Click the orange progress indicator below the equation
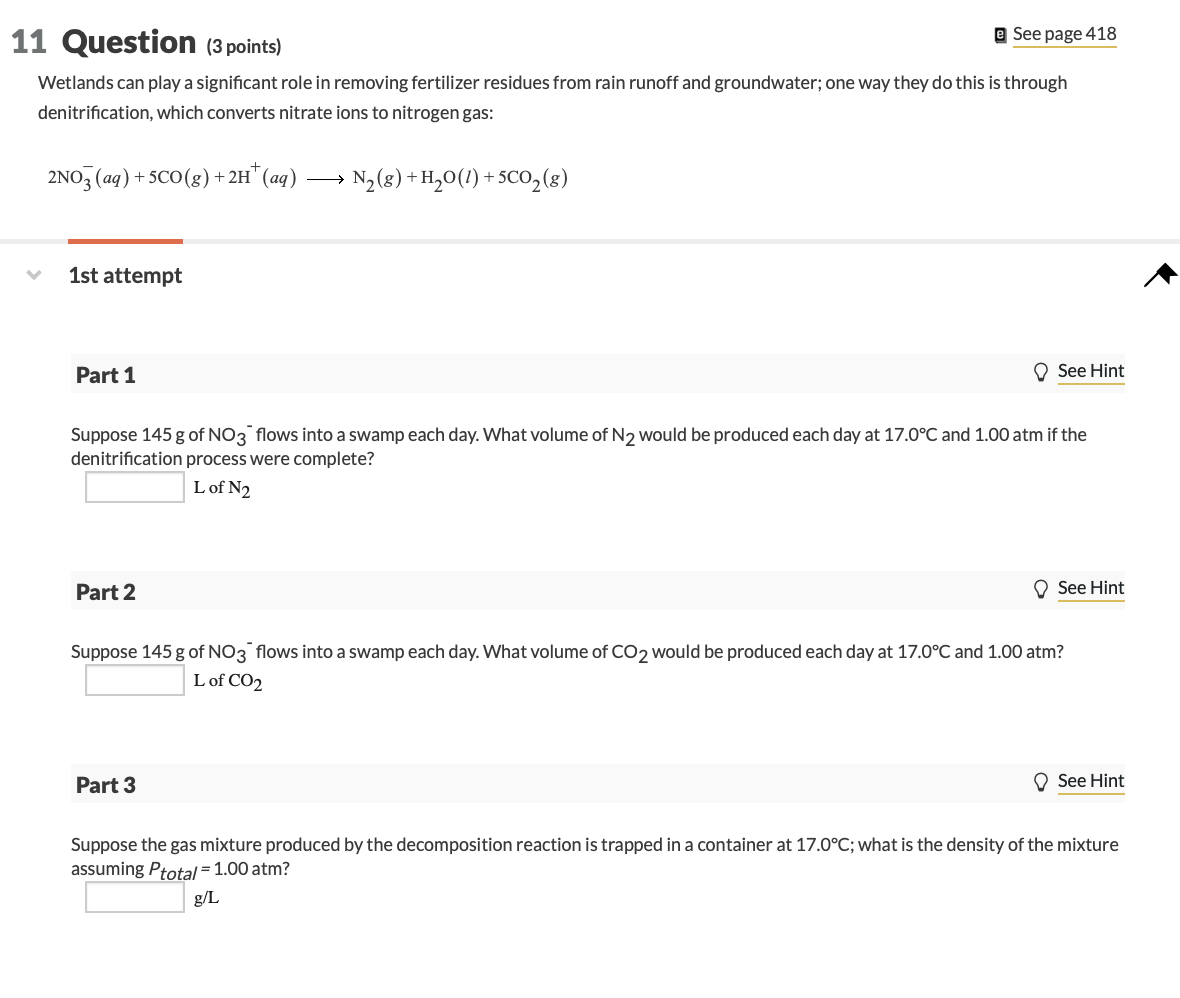This screenshot has height=998, width=1180. (125, 241)
